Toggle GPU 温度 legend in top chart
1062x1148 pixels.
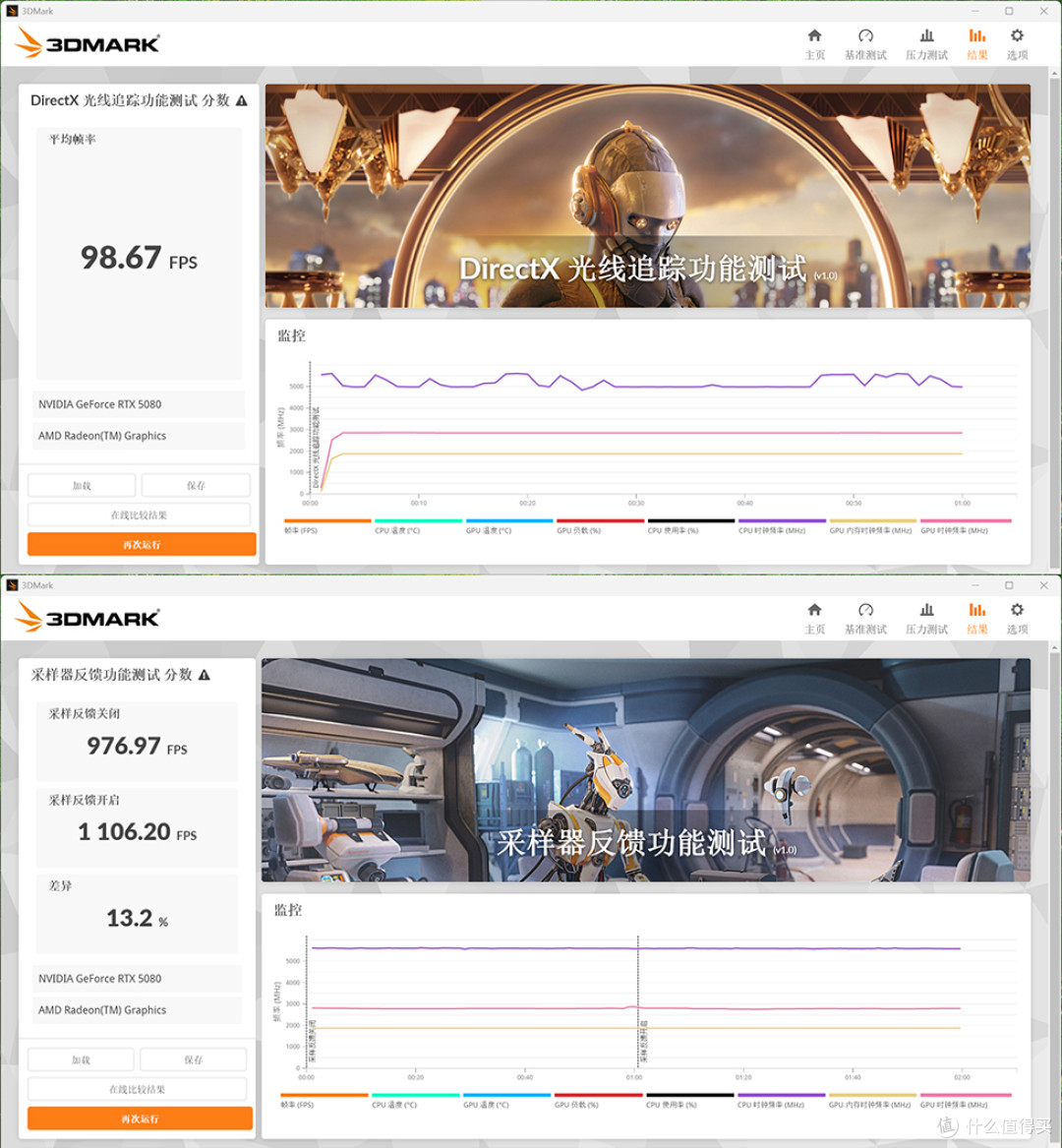(508, 526)
